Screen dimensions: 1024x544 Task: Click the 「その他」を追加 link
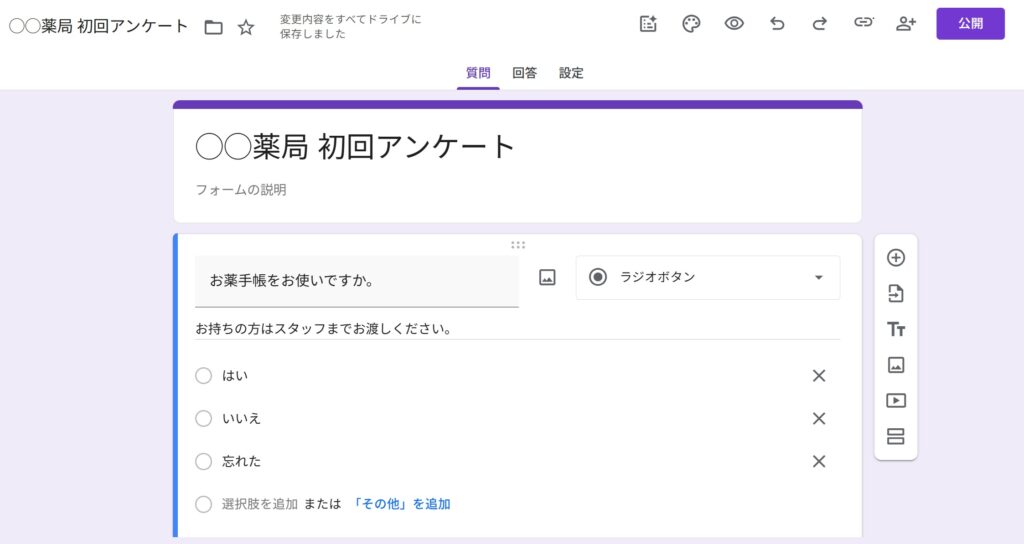pyautogui.click(x=401, y=504)
